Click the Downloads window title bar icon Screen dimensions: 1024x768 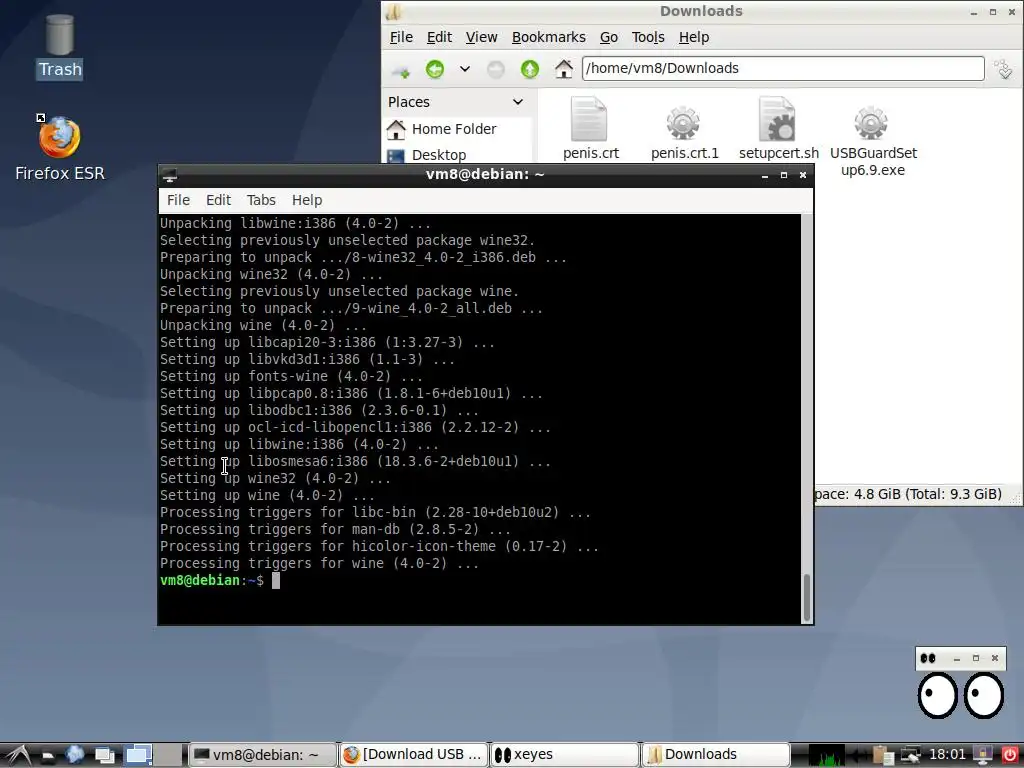click(394, 11)
